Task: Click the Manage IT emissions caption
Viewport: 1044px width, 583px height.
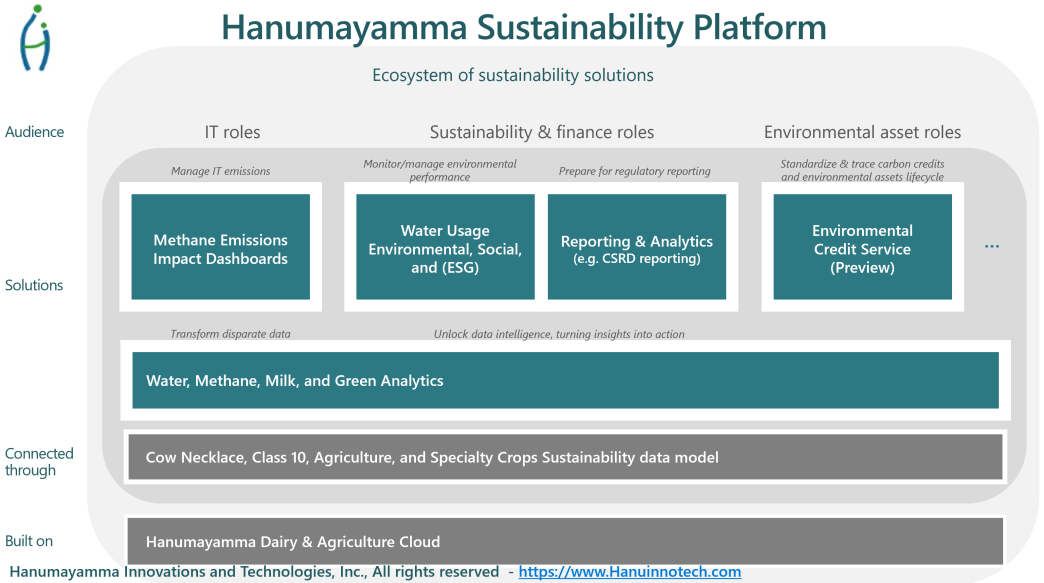Action: [220, 171]
